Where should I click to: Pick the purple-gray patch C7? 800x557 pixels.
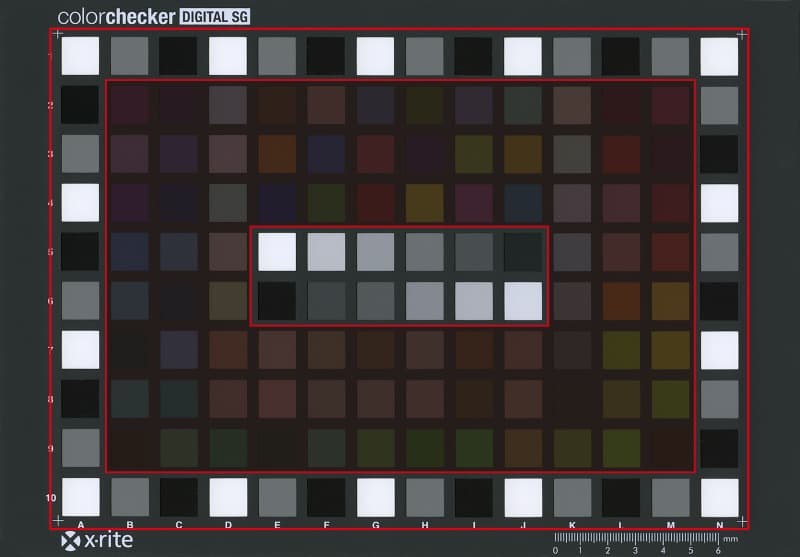tap(179, 350)
